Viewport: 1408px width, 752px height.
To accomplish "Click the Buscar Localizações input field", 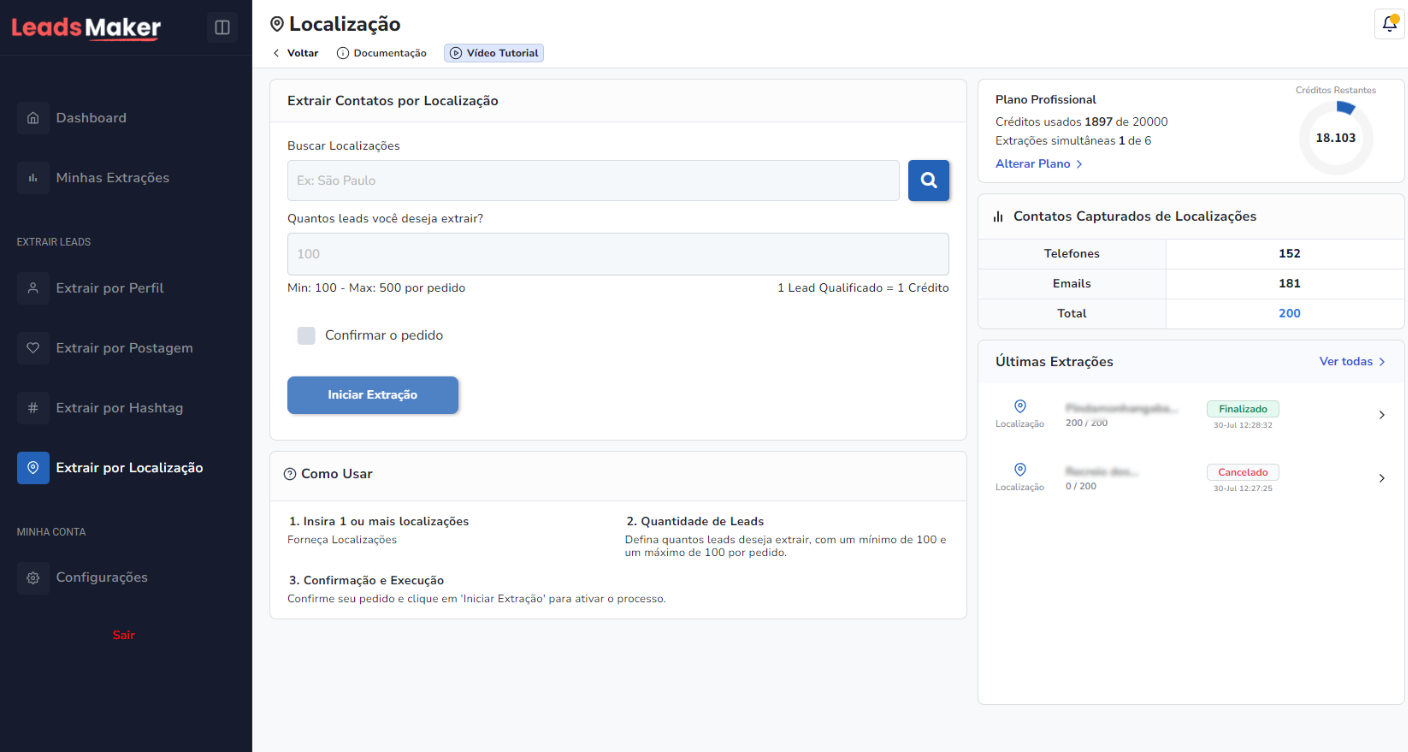I will tap(592, 180).
